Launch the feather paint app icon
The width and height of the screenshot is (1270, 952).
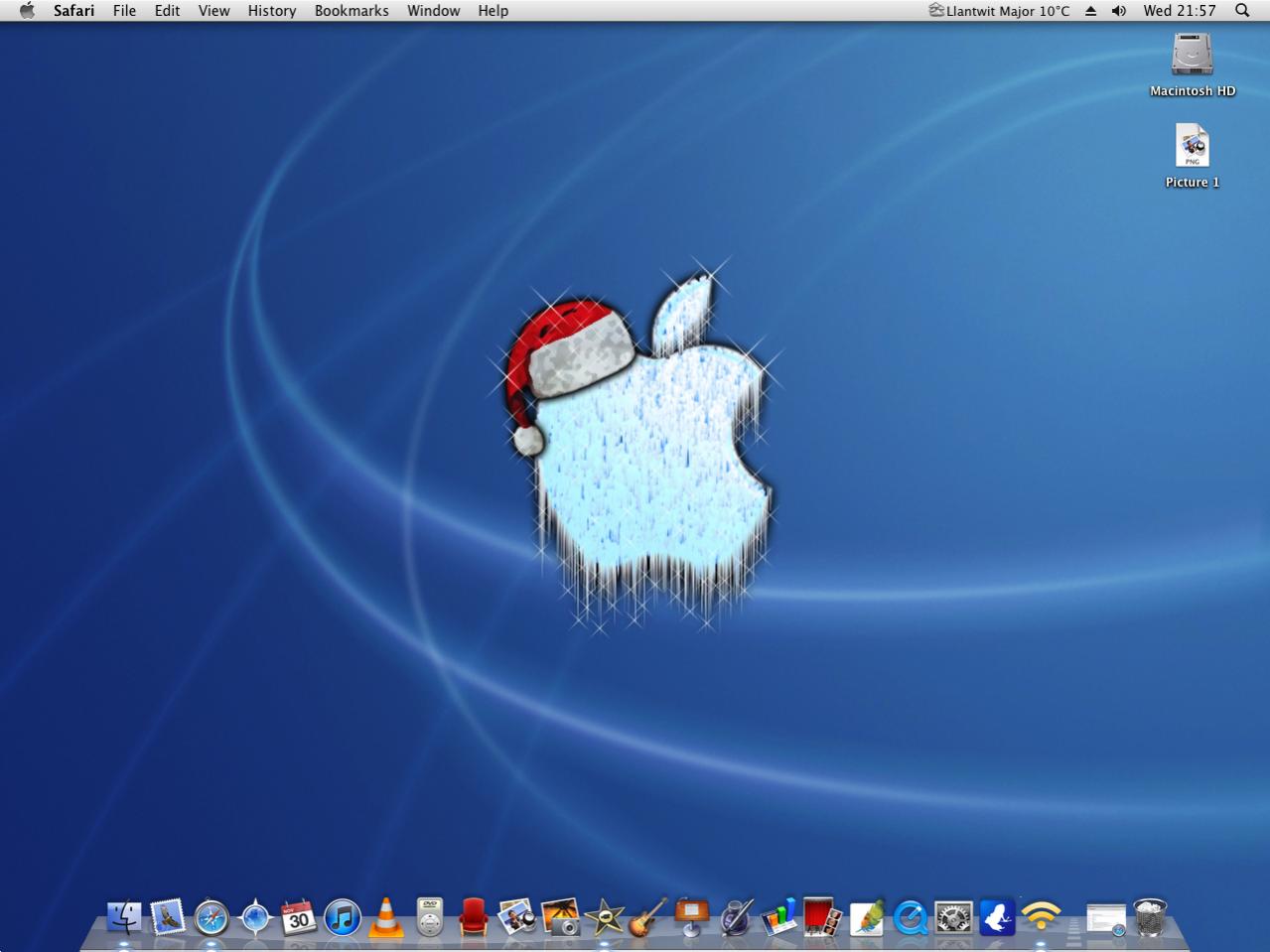(866, 917)
